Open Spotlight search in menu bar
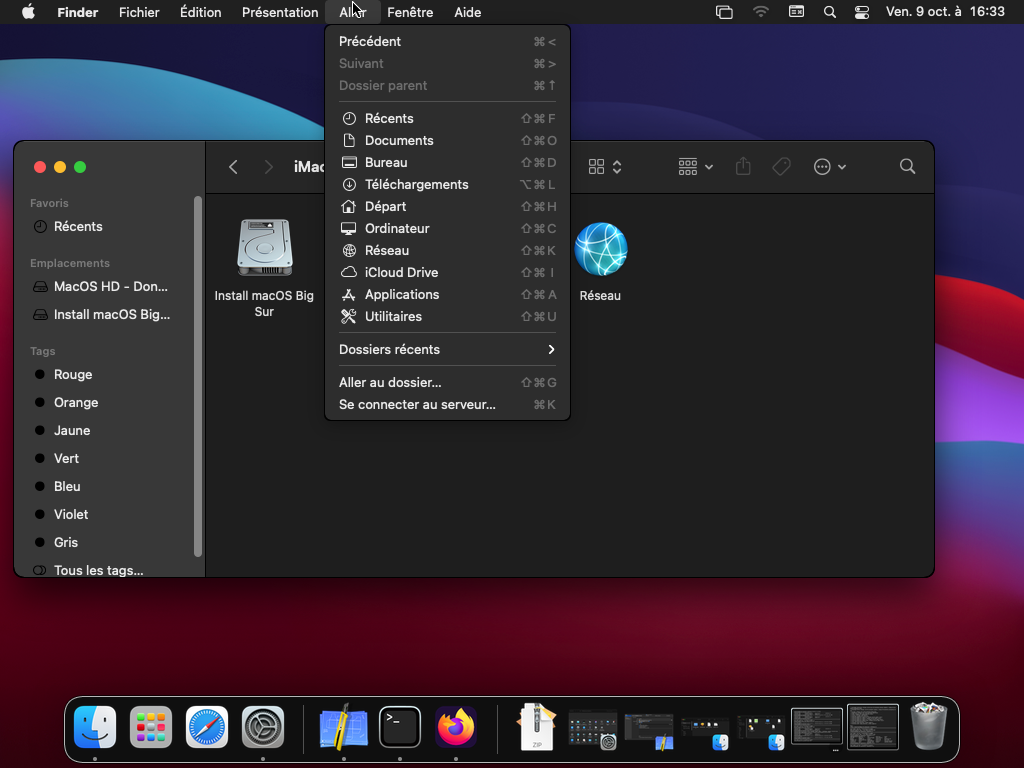Image resolution: width=1024 pixels, height=768 pixels. pos(829,12)
